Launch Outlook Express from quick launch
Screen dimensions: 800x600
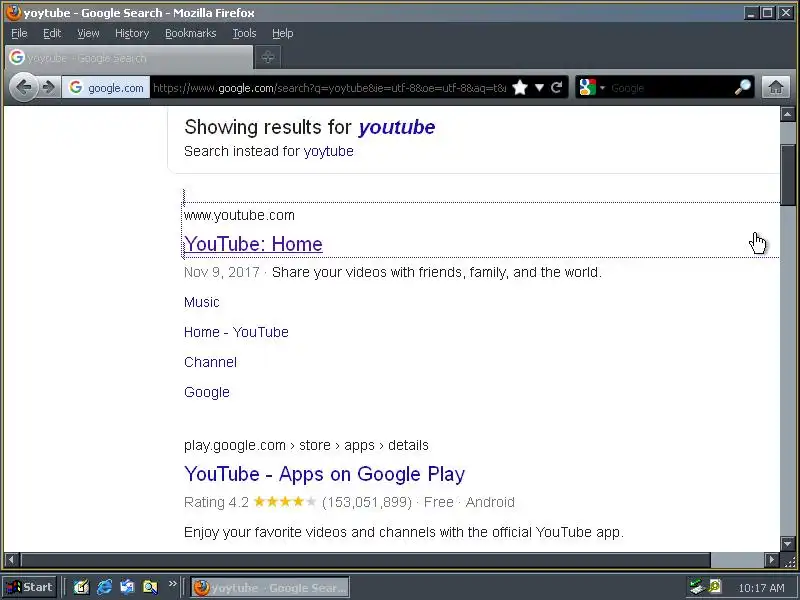click(x=127, y=587)
